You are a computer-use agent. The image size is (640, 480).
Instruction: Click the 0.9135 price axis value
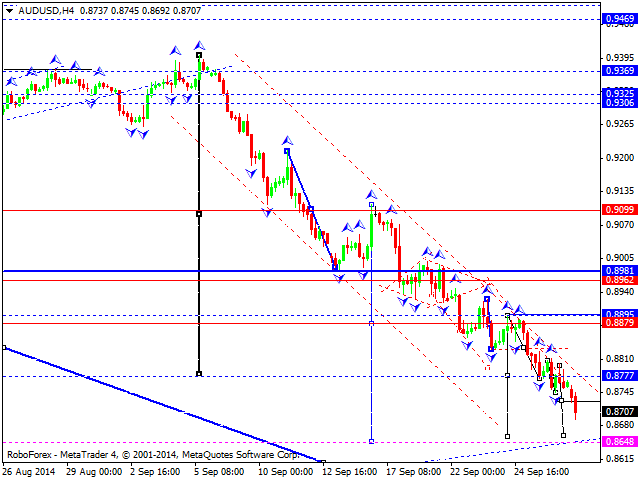point(620,191)
